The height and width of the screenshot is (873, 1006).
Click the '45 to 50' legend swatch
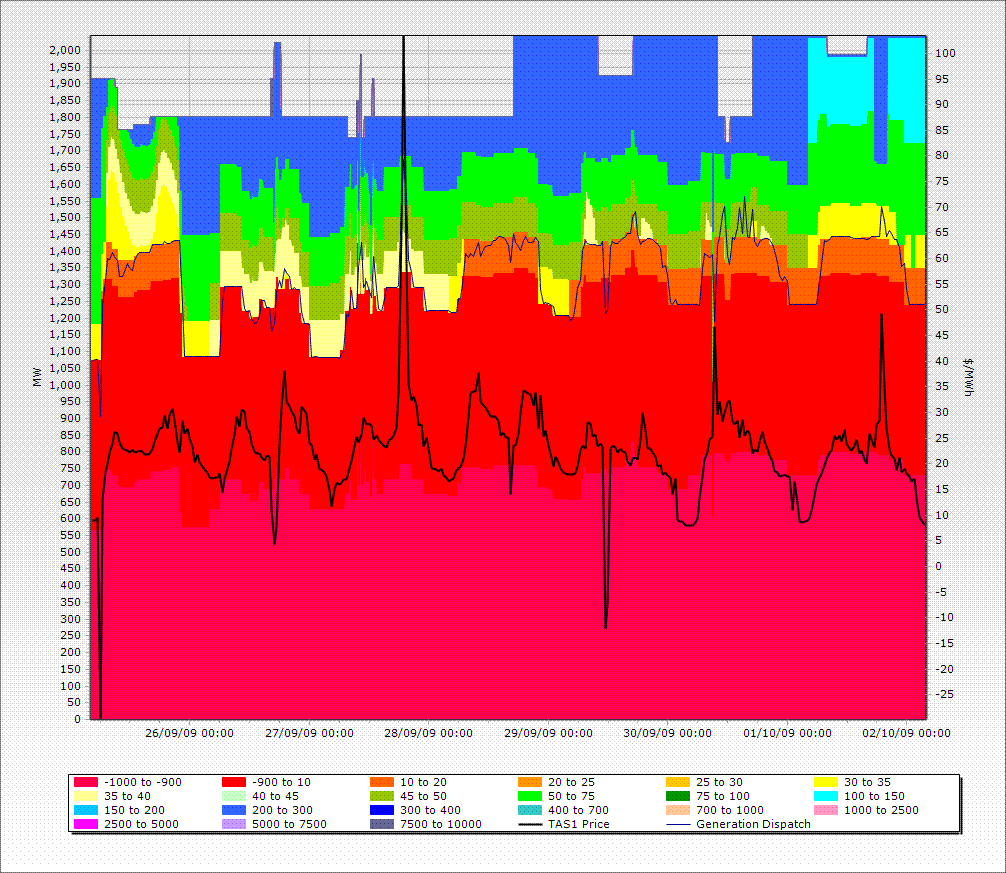pos(382,796)
